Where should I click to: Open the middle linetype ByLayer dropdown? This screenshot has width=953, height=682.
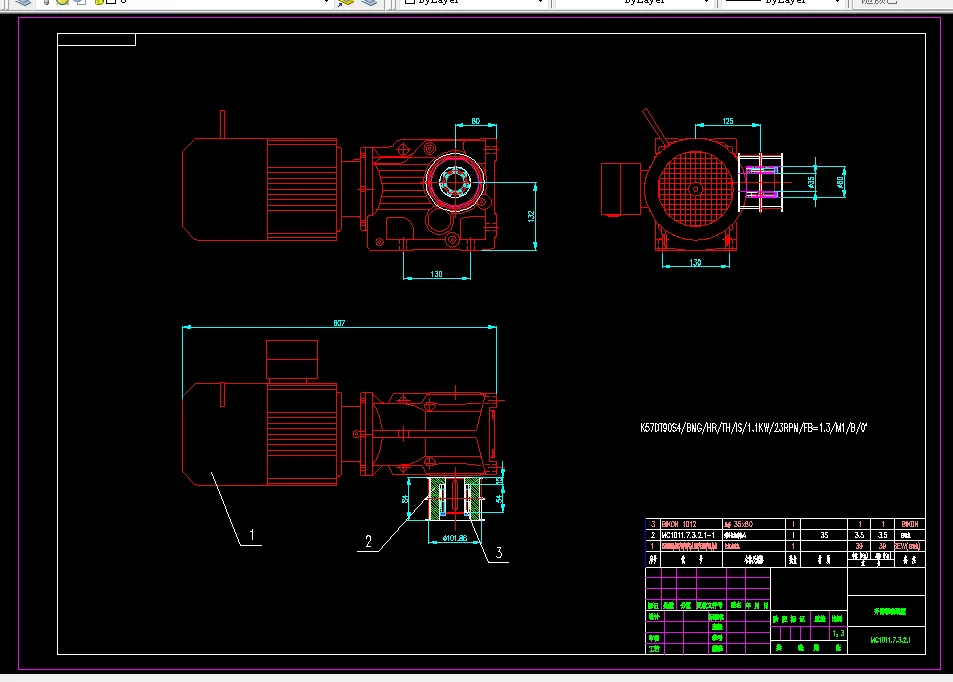pyautogui.click(x=633, y=2)
